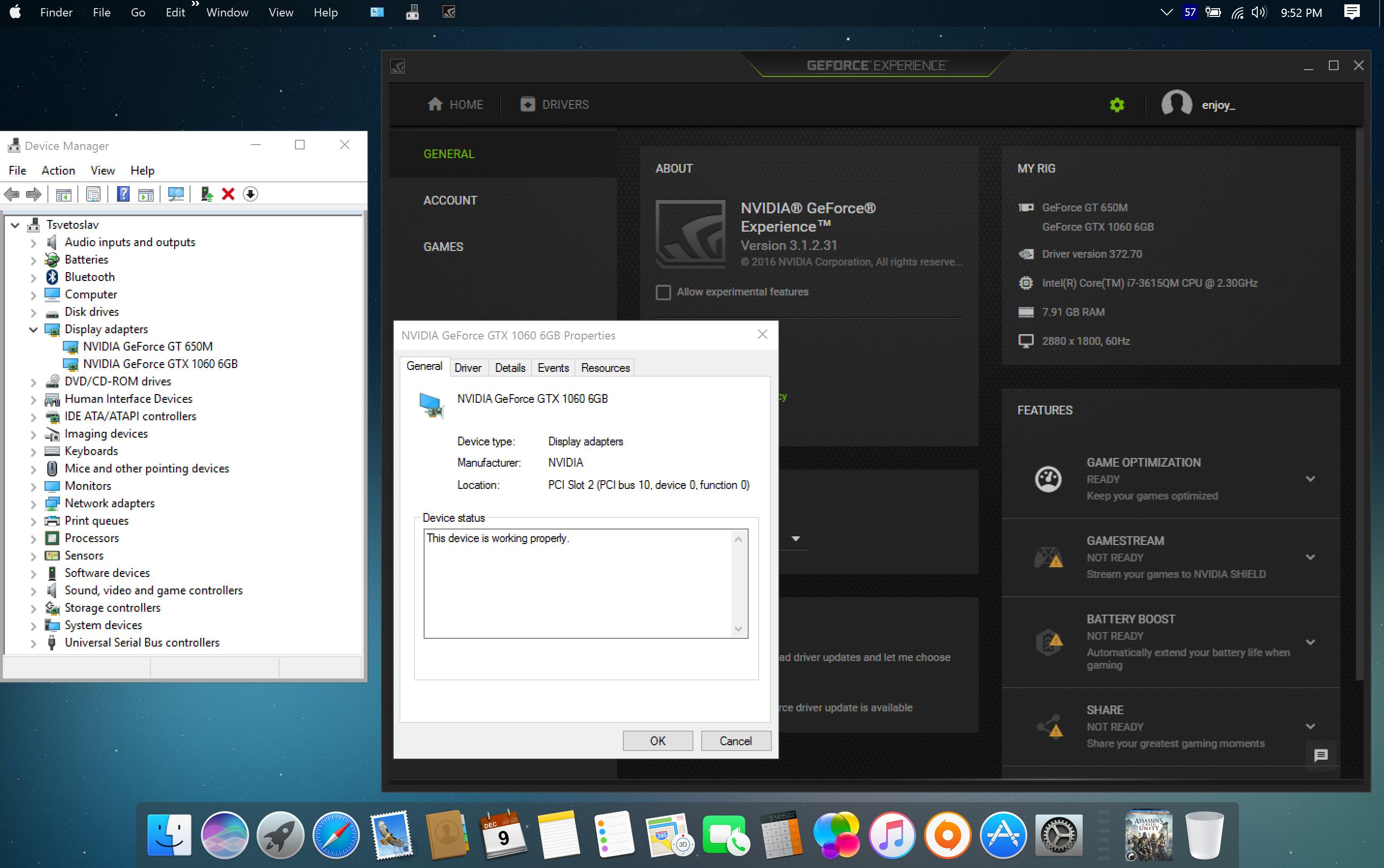Click the Game Optimization gauge icon

pos(1047,479)
